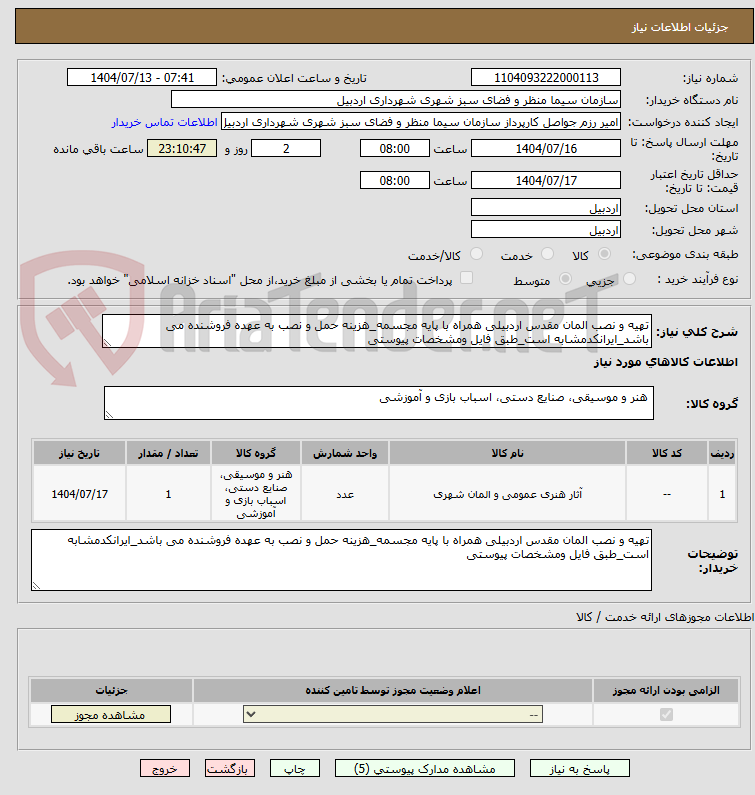
Task: Click the remaining days field showing 2
Action: (286, 149)
